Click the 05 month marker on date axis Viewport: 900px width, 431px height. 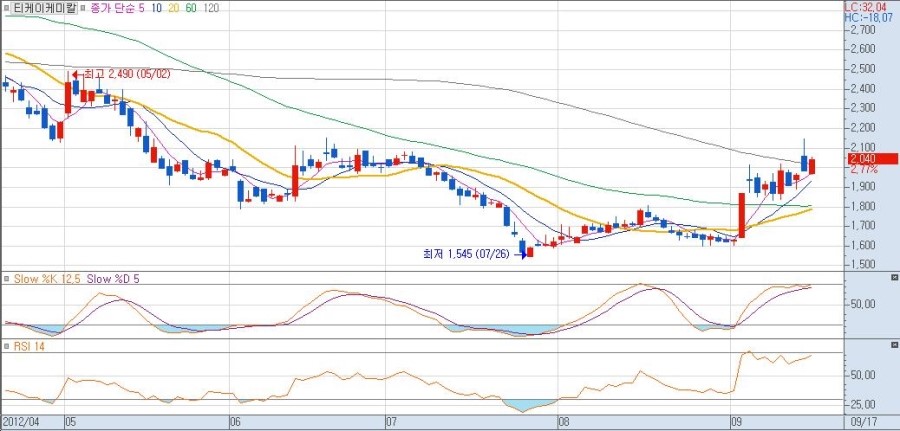point(71,422)
